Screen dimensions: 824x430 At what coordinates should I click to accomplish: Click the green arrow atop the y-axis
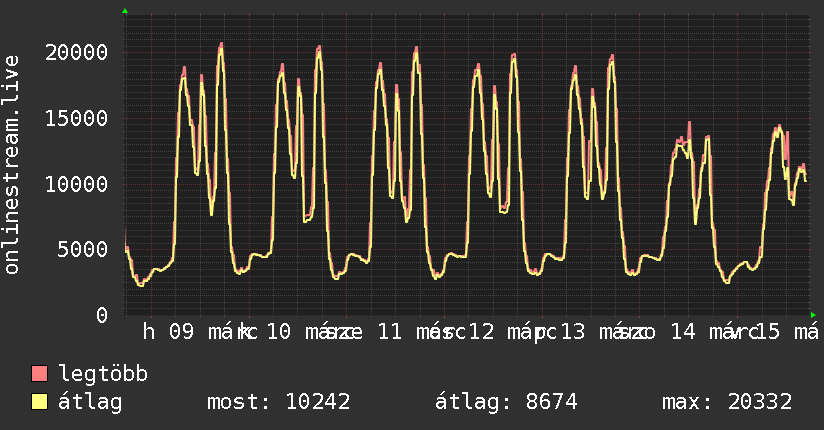[x=125, y=11]
